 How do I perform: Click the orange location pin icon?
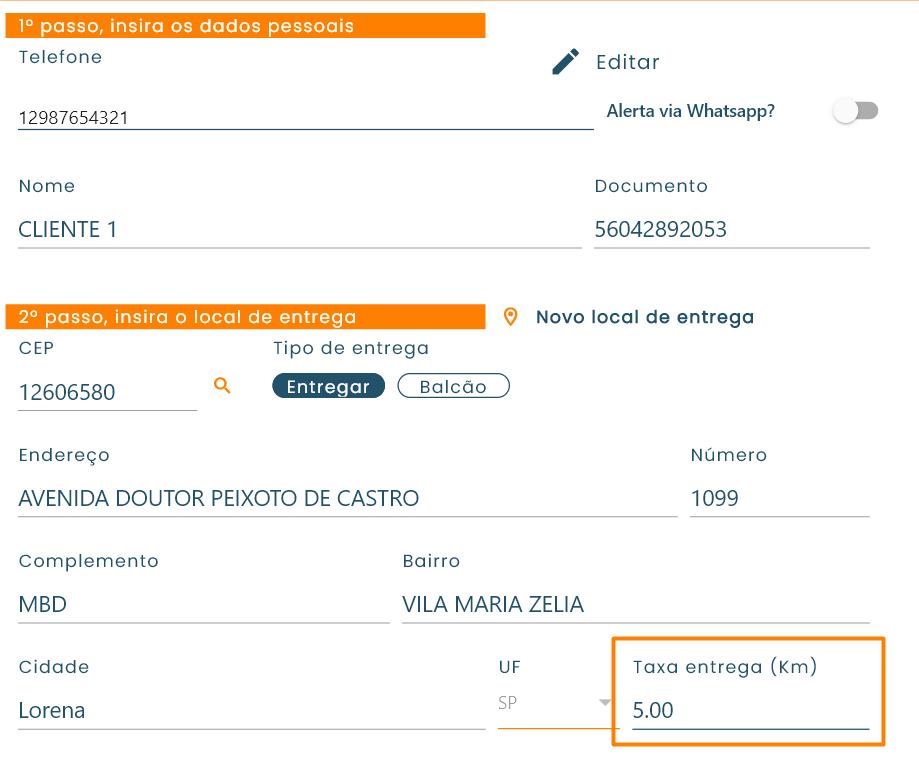[x=511, y=317]
